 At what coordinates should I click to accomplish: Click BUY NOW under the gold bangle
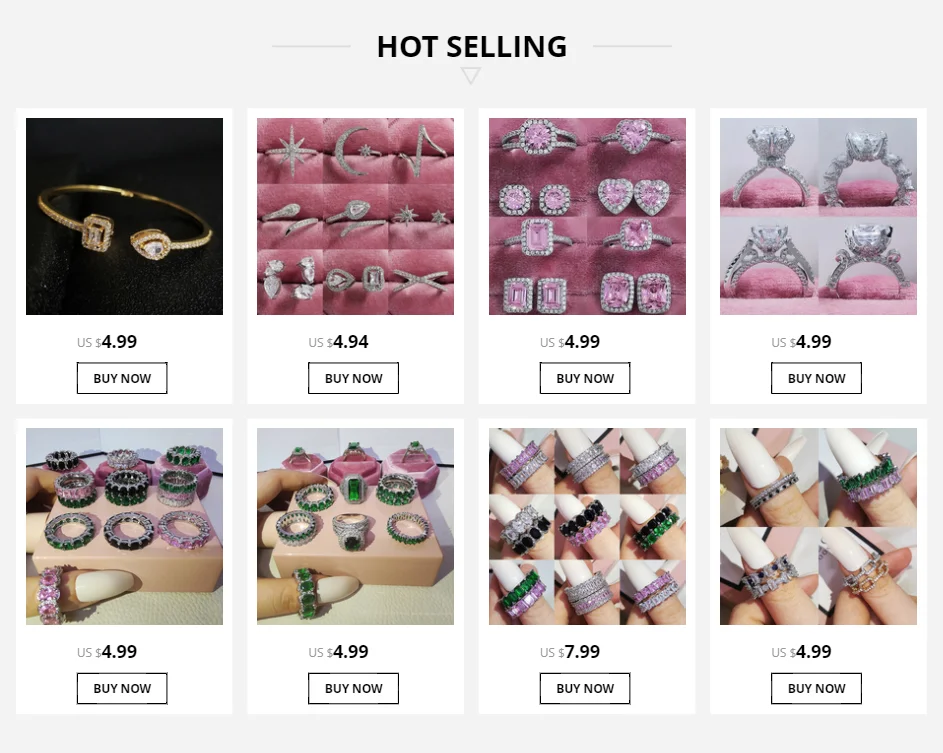[122, 378]
